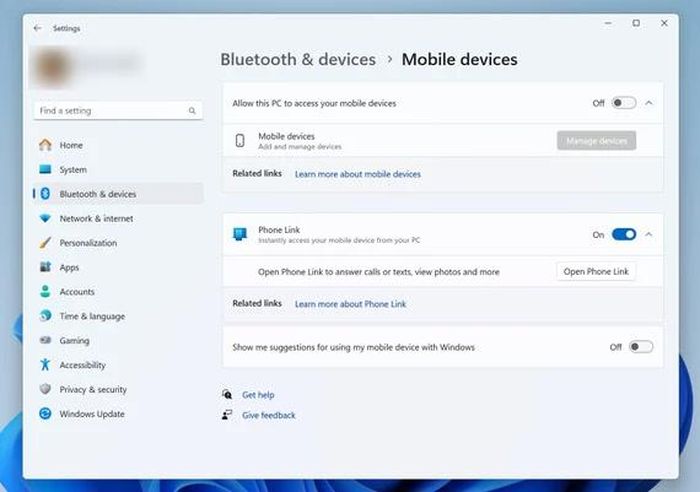700x492 pixels.
Task: Click the Network & internet wifi icon
Action: tap(45, 218)
